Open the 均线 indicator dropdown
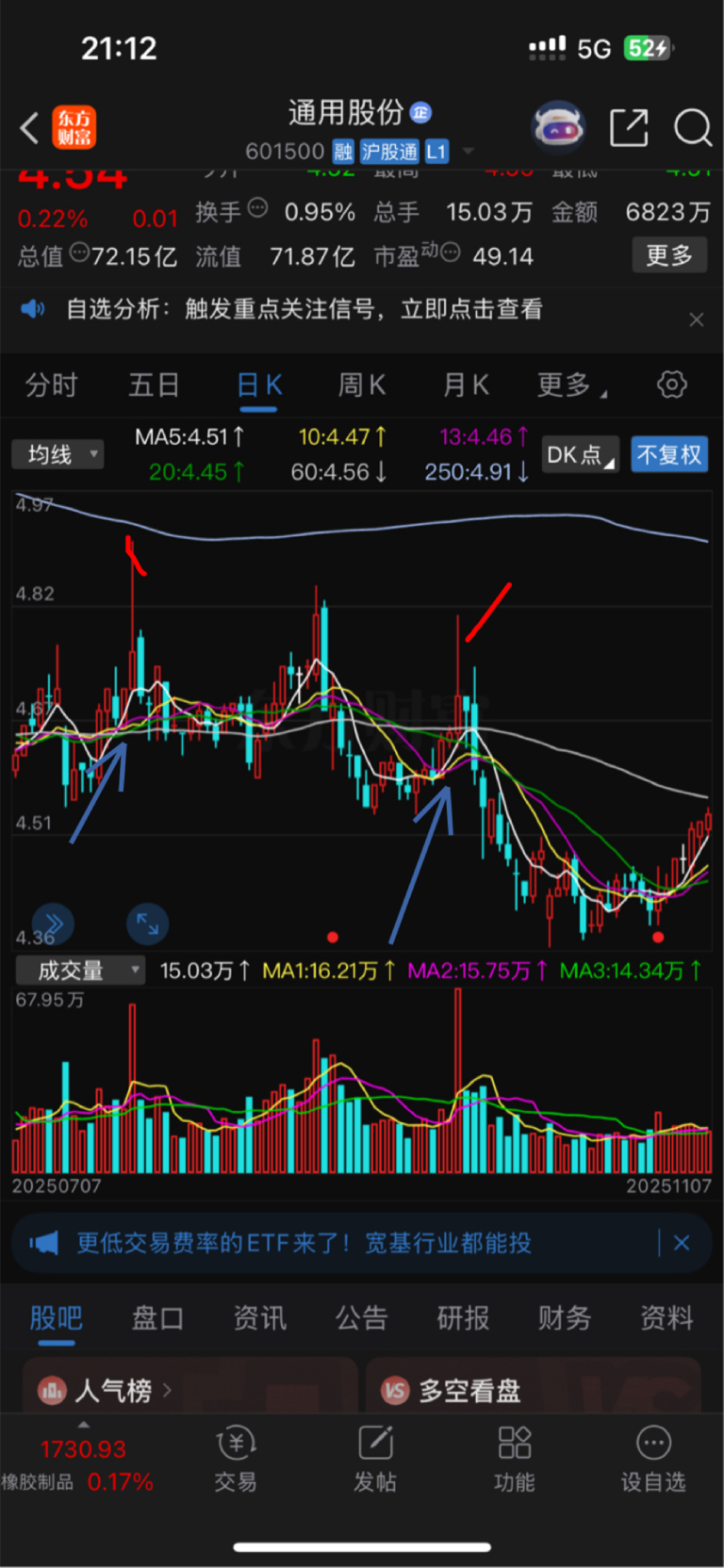 58,455
